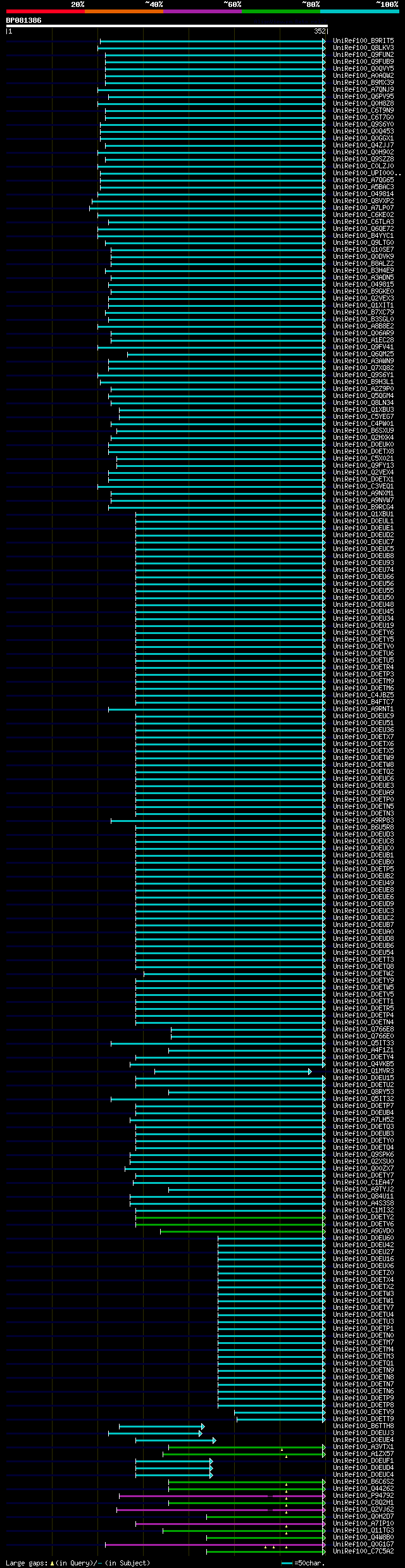Select hit label UniRef100_A7IP10
The image size is (405, 1568).
363,1523
